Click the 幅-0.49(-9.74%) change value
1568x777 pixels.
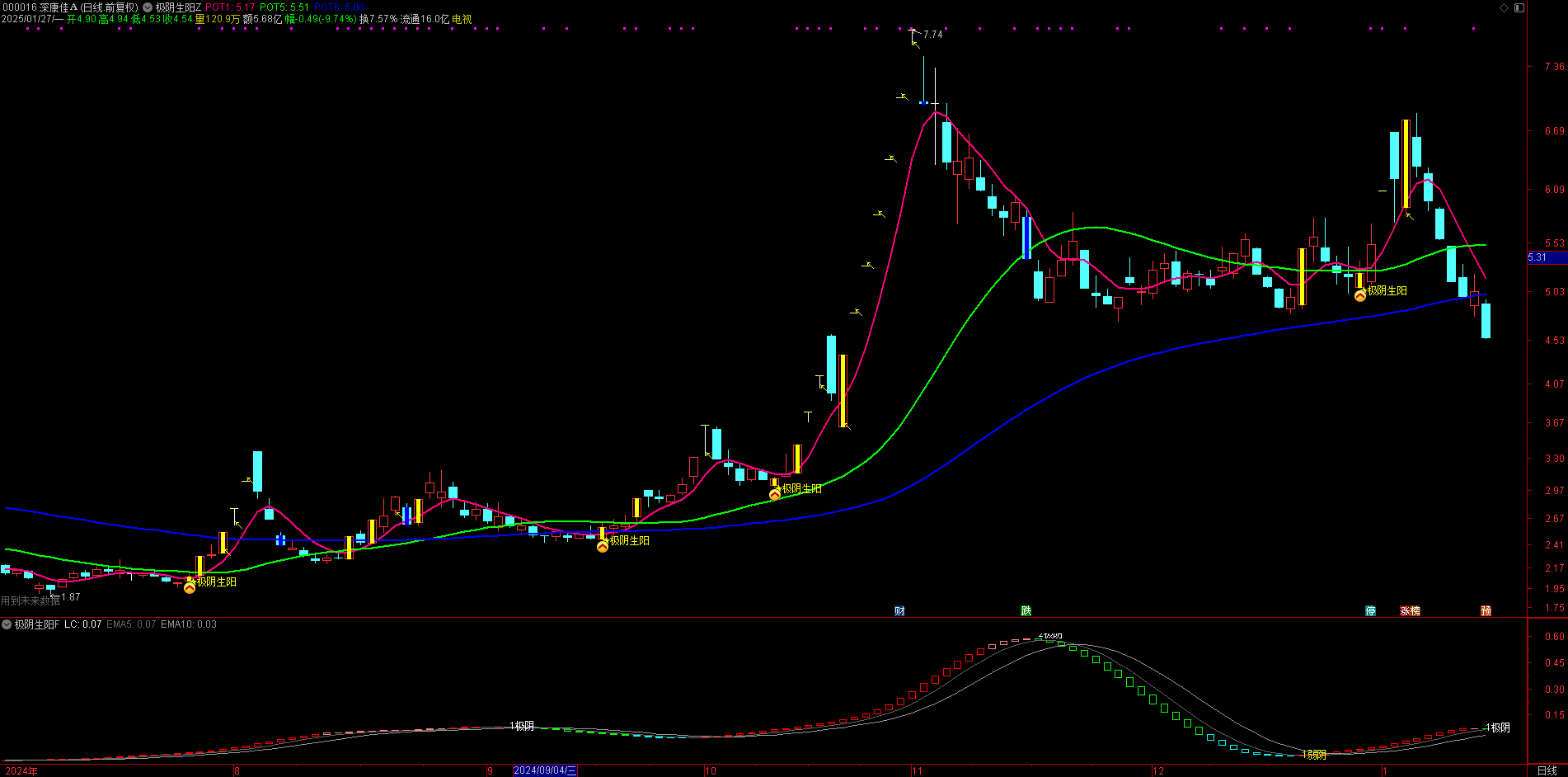pyautogui.click(x=322, y=19)
